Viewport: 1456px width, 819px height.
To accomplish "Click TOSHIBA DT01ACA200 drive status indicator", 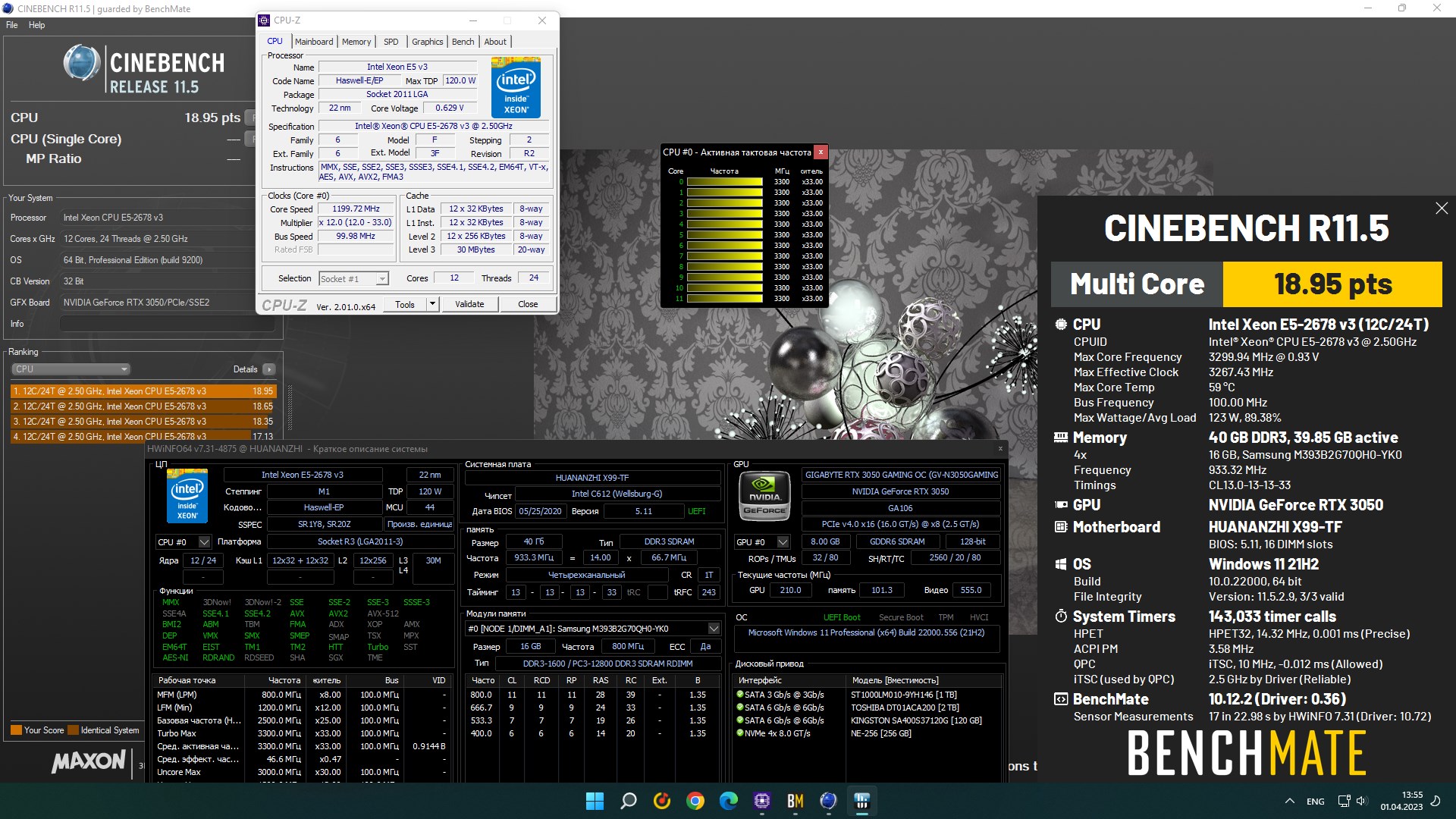I will coord(740,707).
